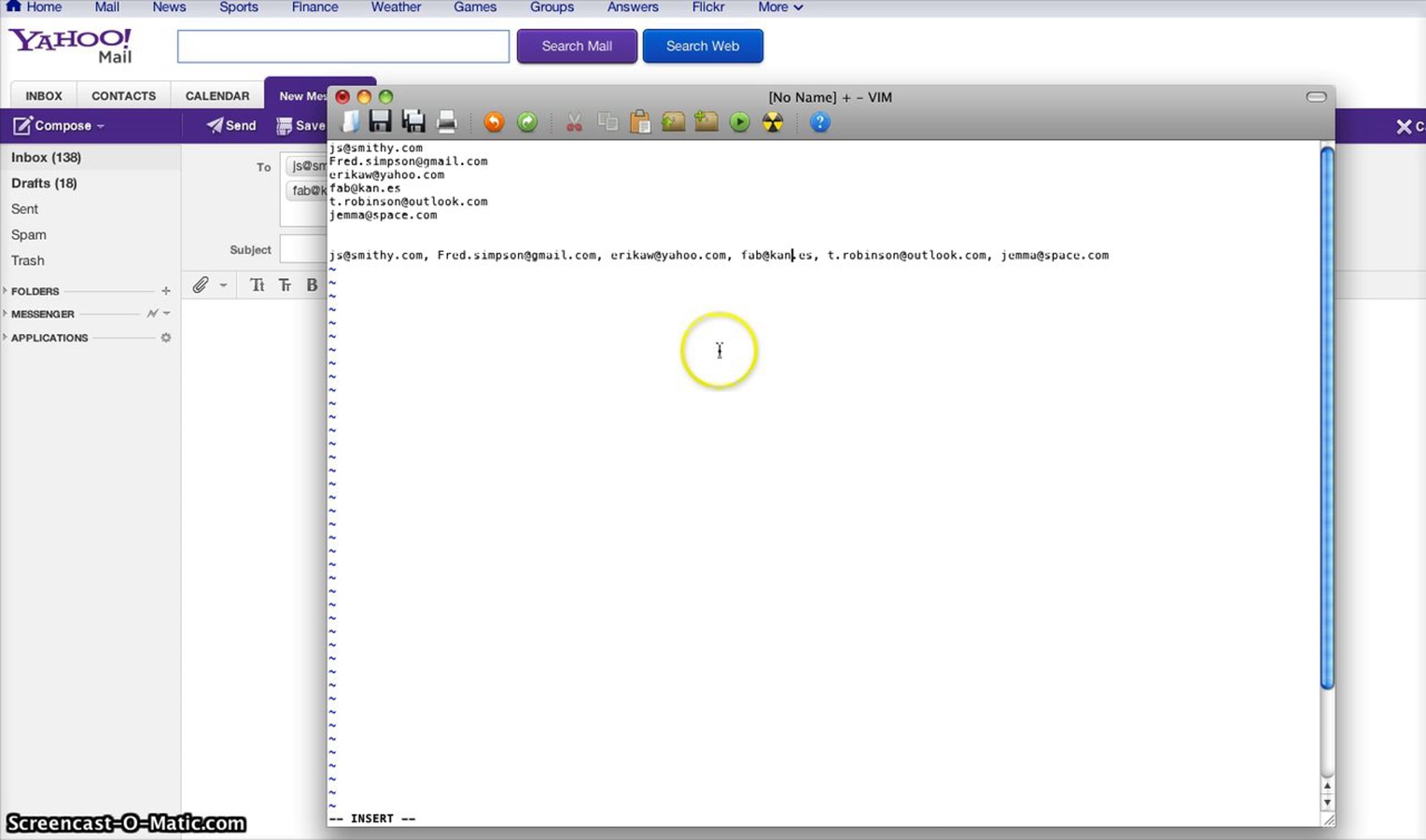Screen dimensions: 1426x840
Task: Go to Yahoo Sports link
Action: click(239, 7)
